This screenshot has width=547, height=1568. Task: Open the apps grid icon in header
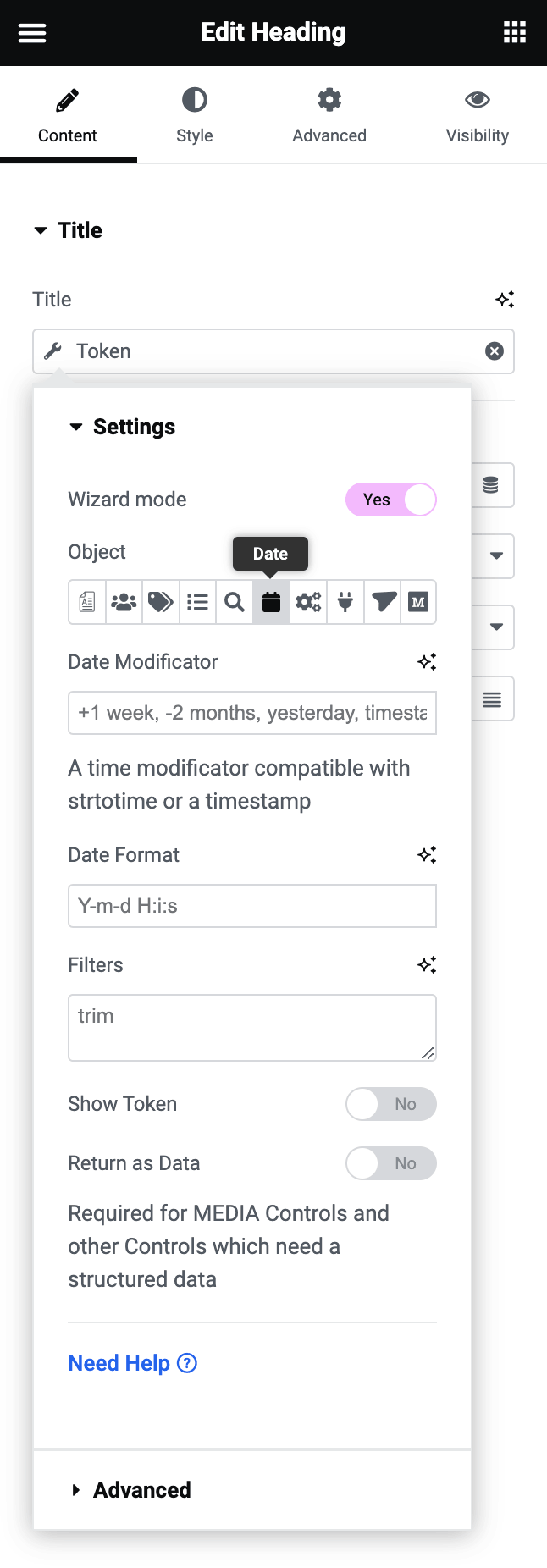[515, 32]
